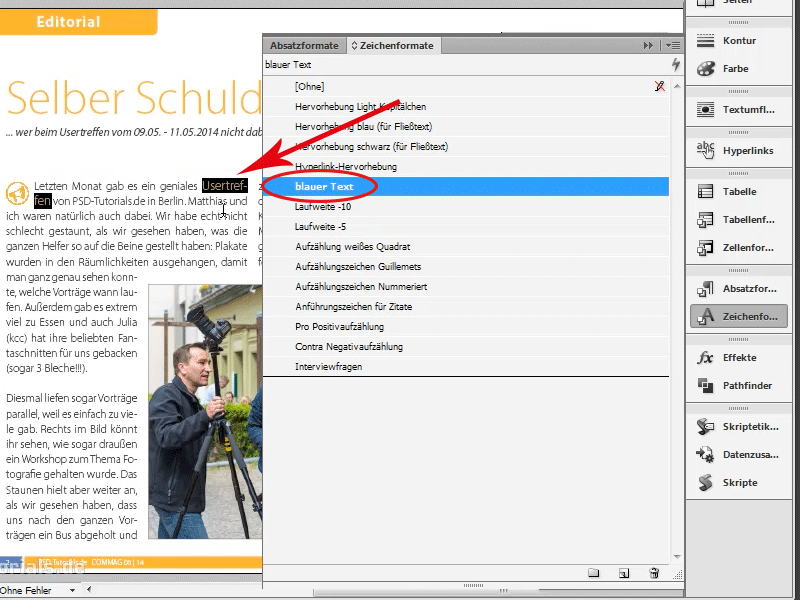
Task: Open the Effekte panel icon
Action: tap(706, 357)
